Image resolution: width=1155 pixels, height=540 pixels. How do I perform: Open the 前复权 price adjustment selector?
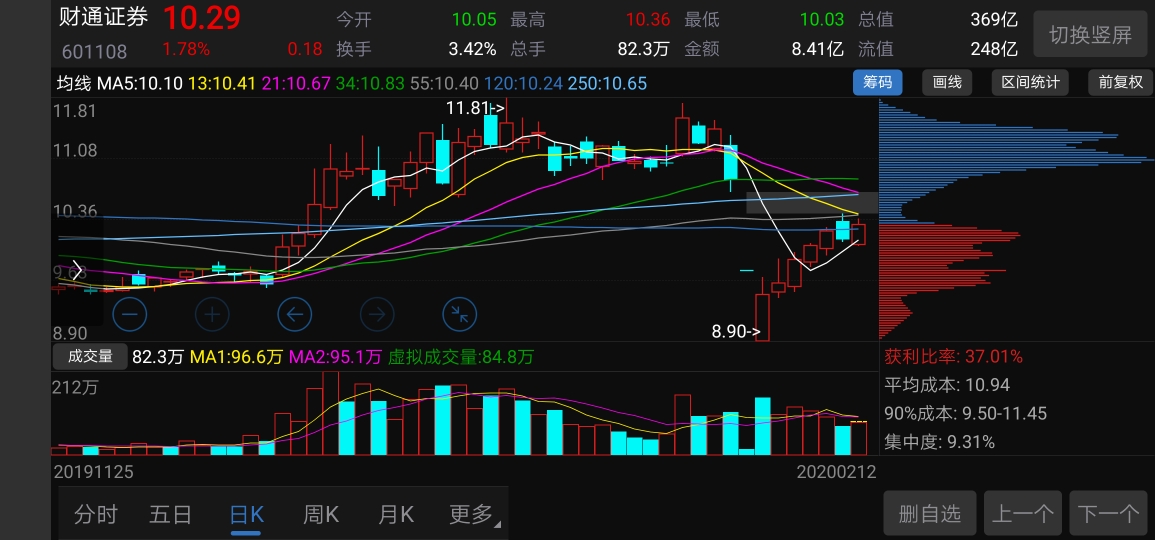coord(1120,83)
